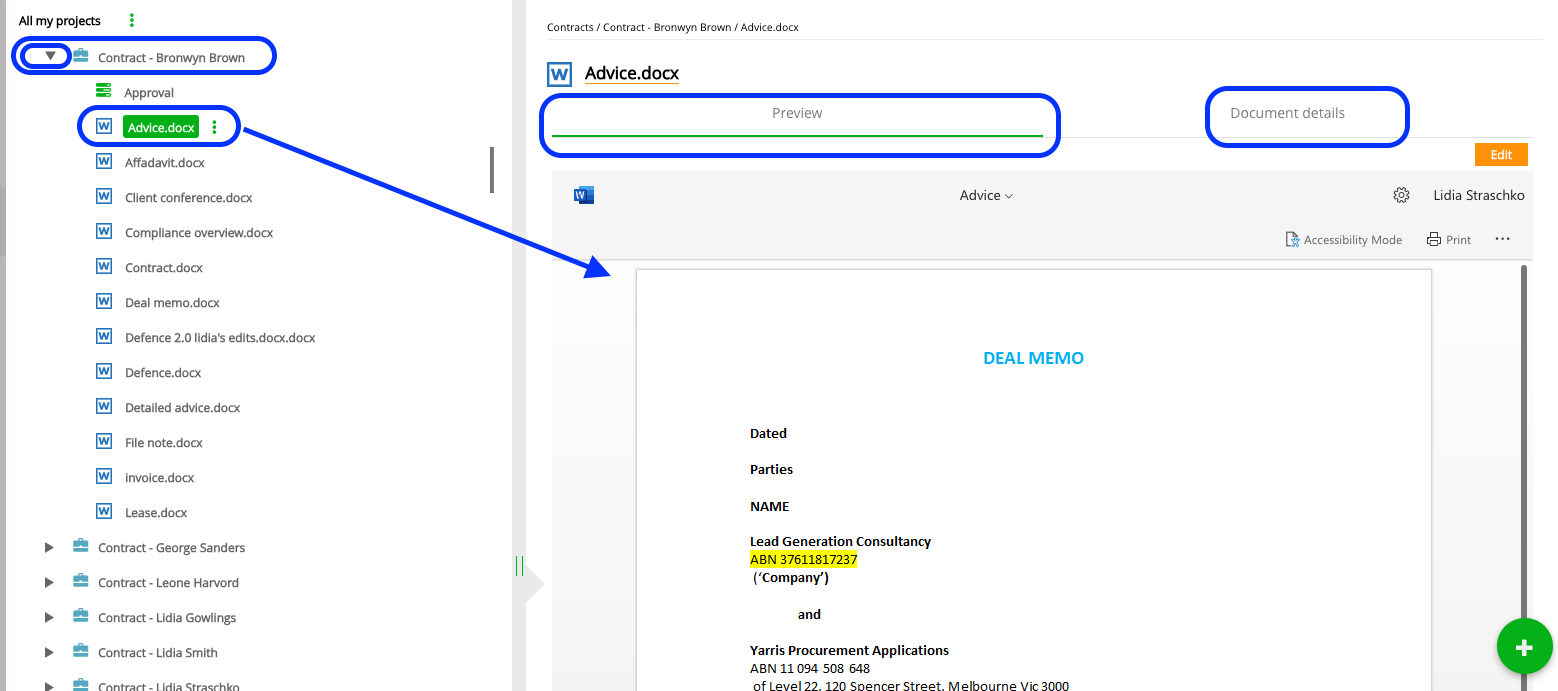Open Deal memo.docx
The image size is (1558, 691).
(172, 302)
